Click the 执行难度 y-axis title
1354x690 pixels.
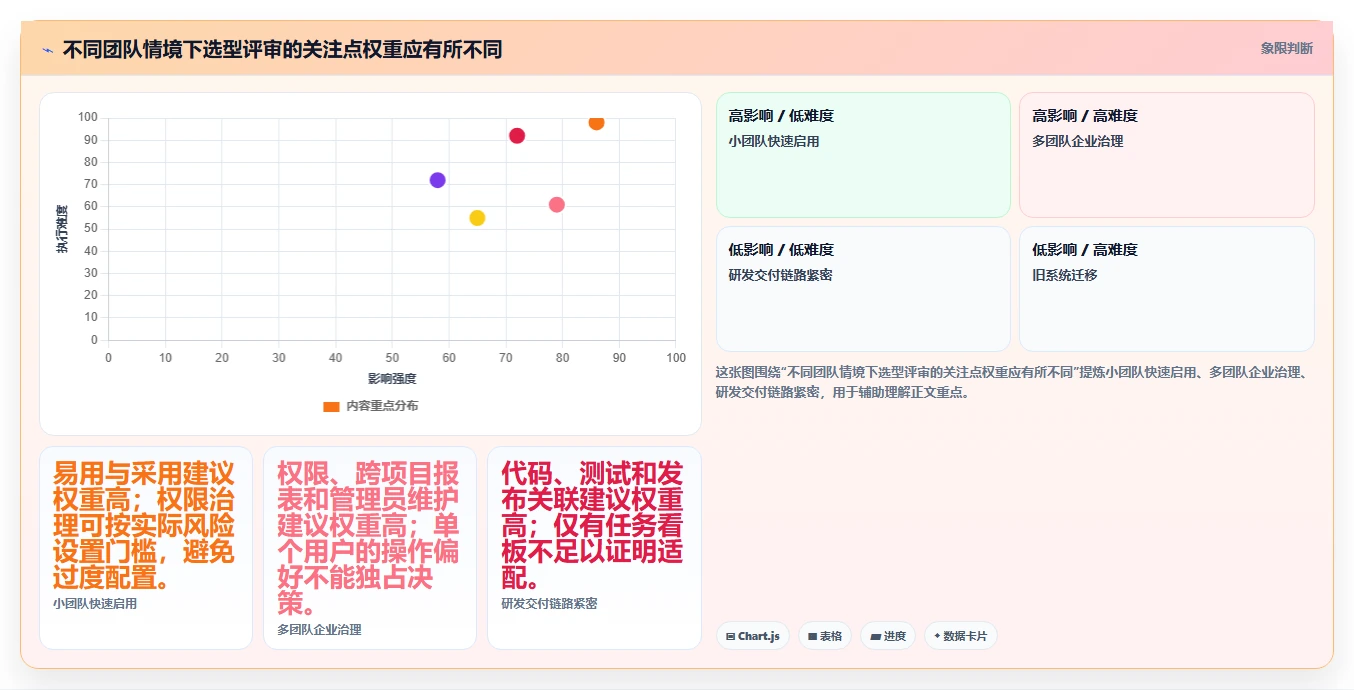(x=62, y=229)
